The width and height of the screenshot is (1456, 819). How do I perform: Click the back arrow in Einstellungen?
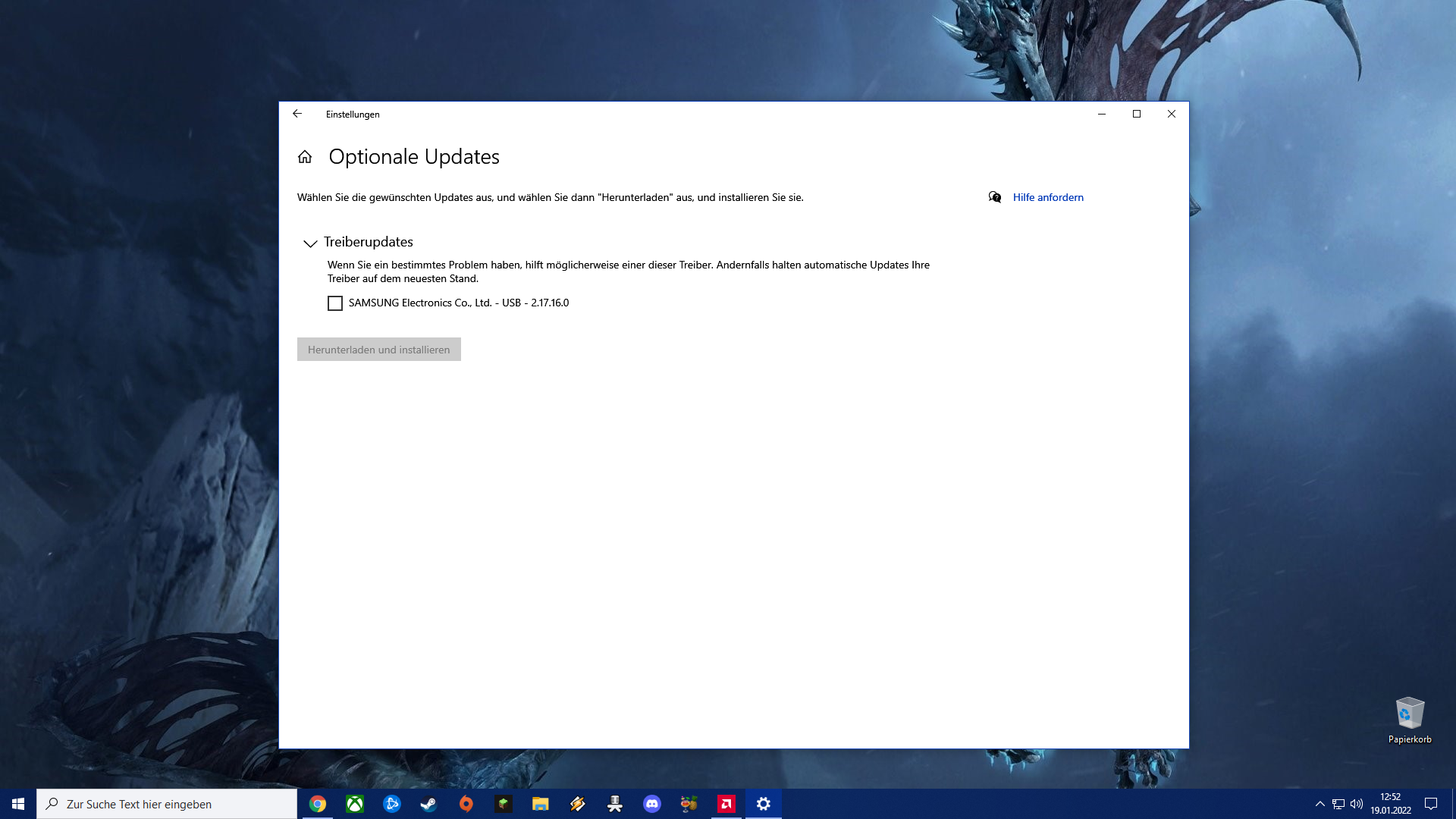[297, 114]
